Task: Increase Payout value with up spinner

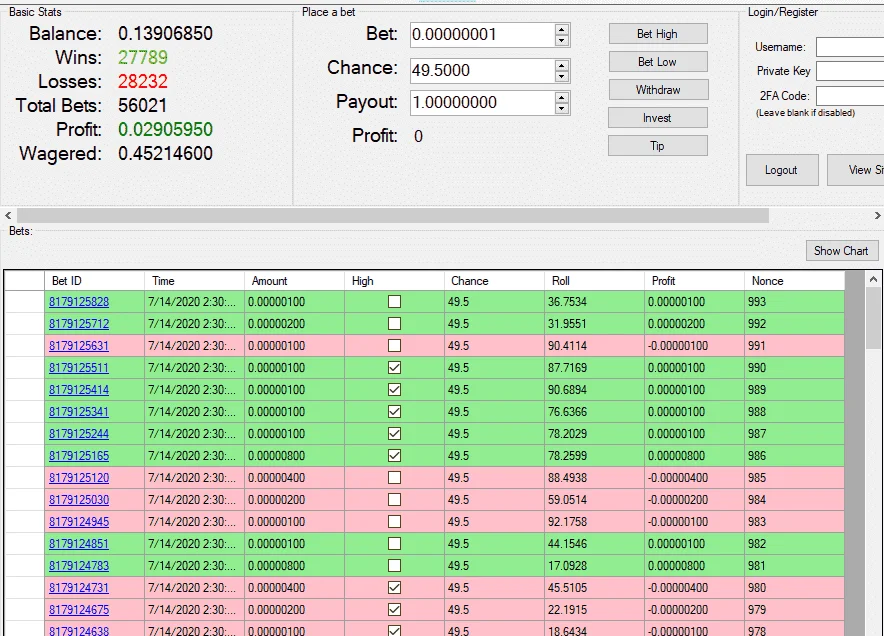Action: pyautogui.click(x=562, y=97)
